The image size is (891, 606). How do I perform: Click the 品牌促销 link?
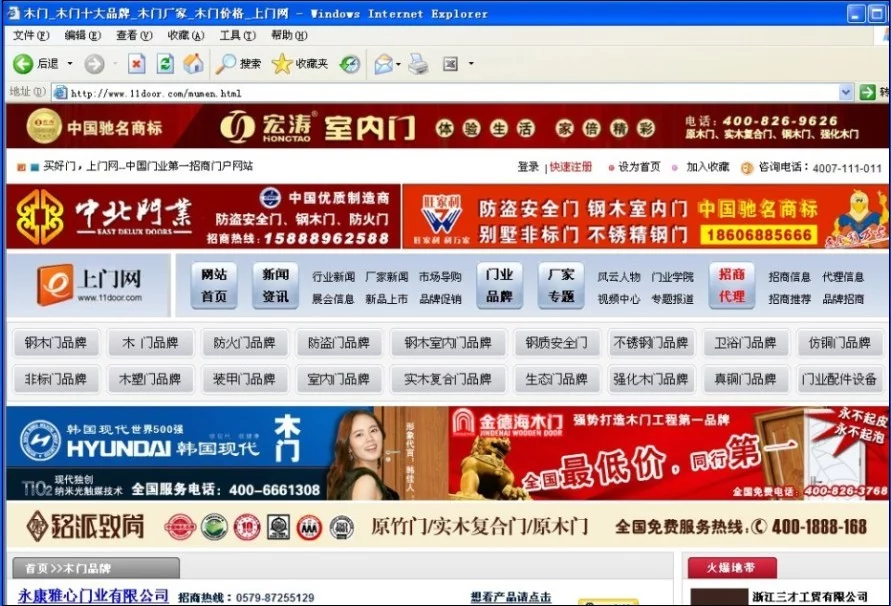click(440, 298)
